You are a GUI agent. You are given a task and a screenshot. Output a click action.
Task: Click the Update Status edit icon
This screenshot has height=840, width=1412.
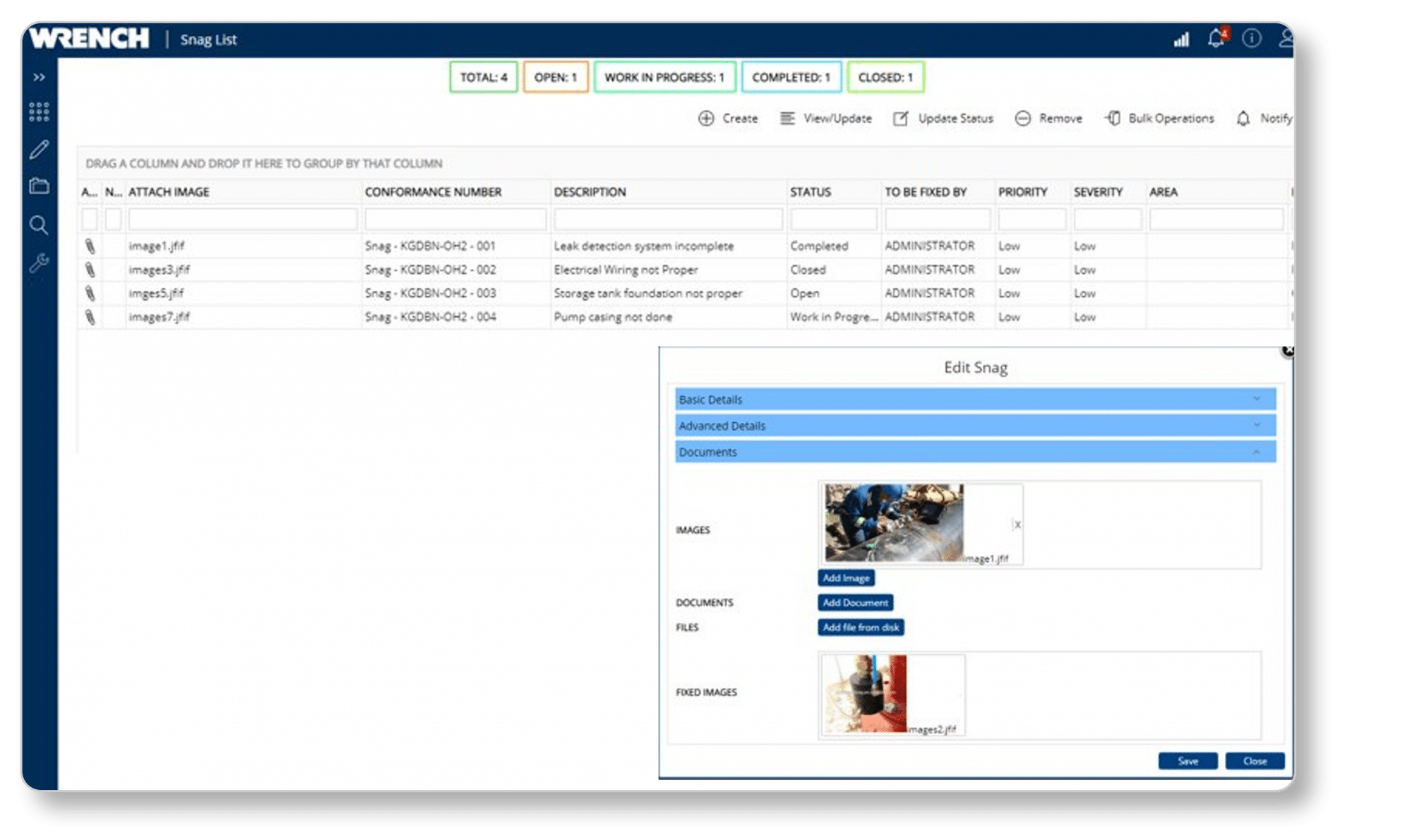click(x=901, y=118)
